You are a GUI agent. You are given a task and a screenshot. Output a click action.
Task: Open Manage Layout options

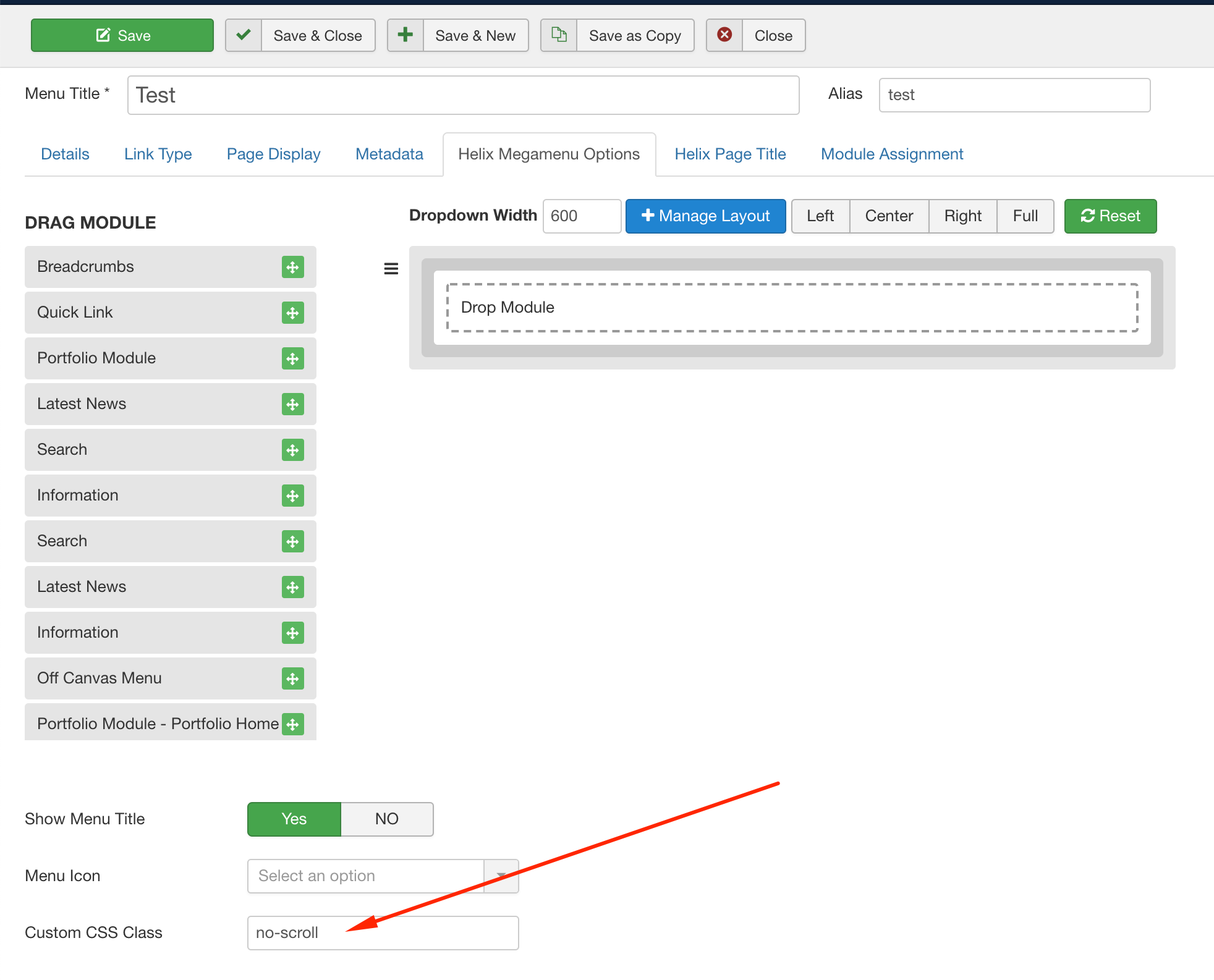coord(705,216)
